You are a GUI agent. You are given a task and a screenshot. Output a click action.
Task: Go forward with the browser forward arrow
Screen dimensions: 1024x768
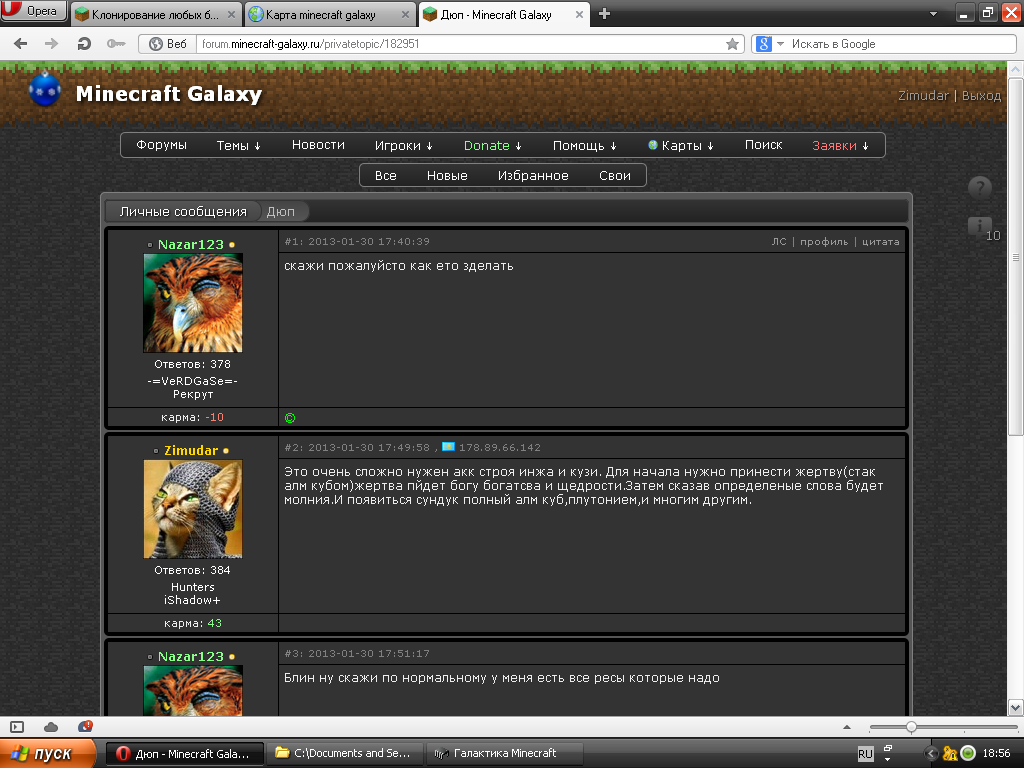pyautogui.click(x=51, y=44)
